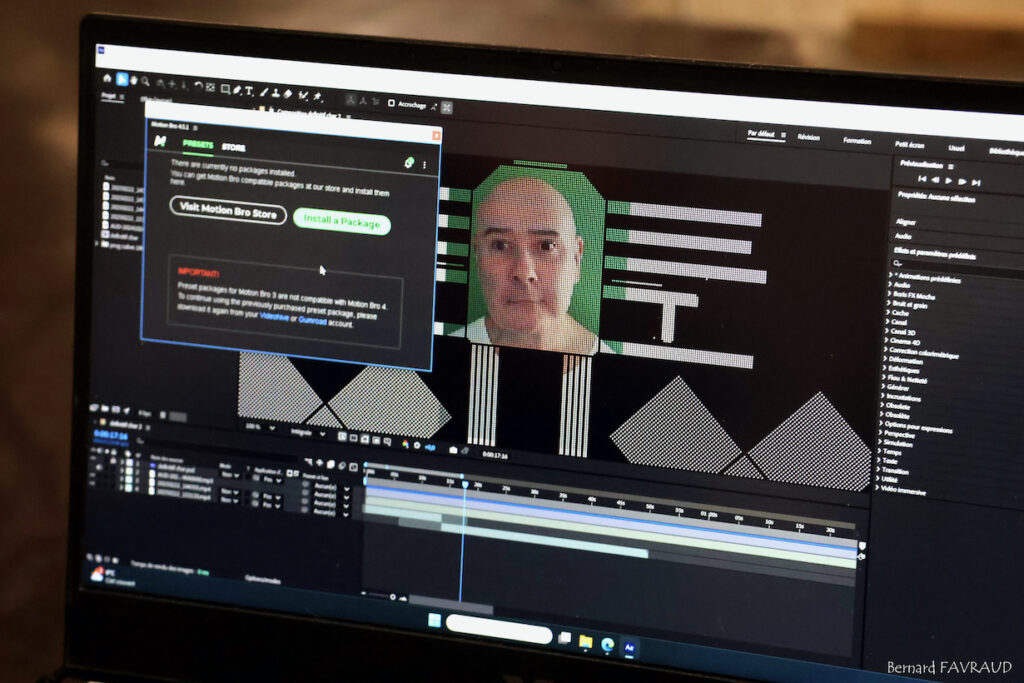Expand the Correction colorimétrique category
Viewport: 1024px width, 683px height.
click(888, 349)
